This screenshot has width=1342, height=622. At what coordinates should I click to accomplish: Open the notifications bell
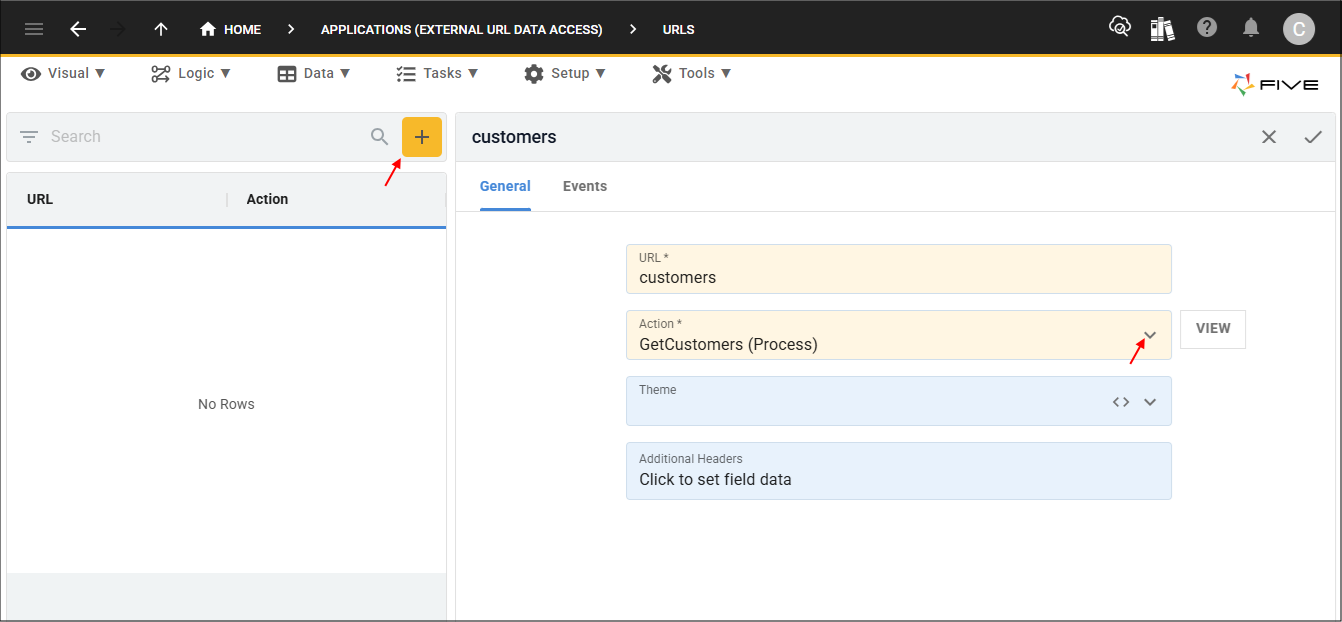[1251, 28]
